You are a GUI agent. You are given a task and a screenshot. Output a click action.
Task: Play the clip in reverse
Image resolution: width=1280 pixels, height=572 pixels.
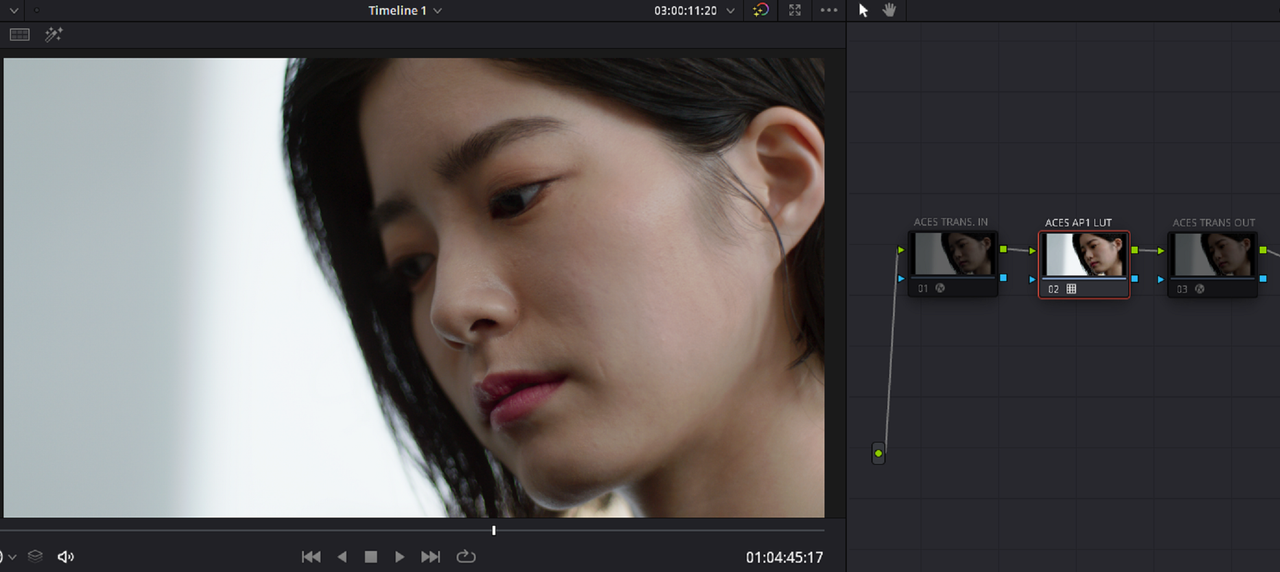click(x=342, y=556)
